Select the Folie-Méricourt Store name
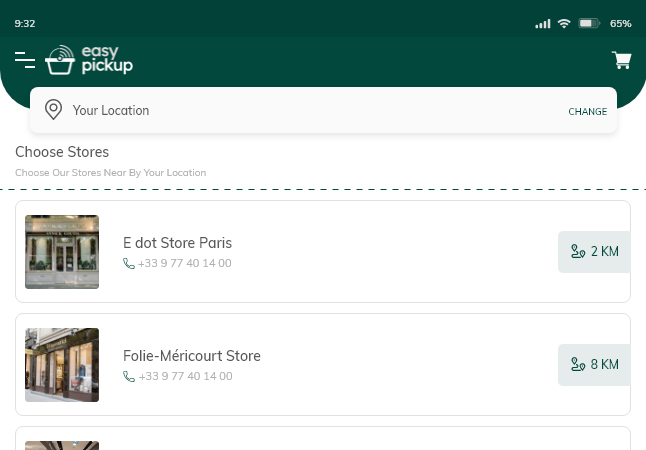The width and height of the screenshot is (646, 450). pos(191,356)
